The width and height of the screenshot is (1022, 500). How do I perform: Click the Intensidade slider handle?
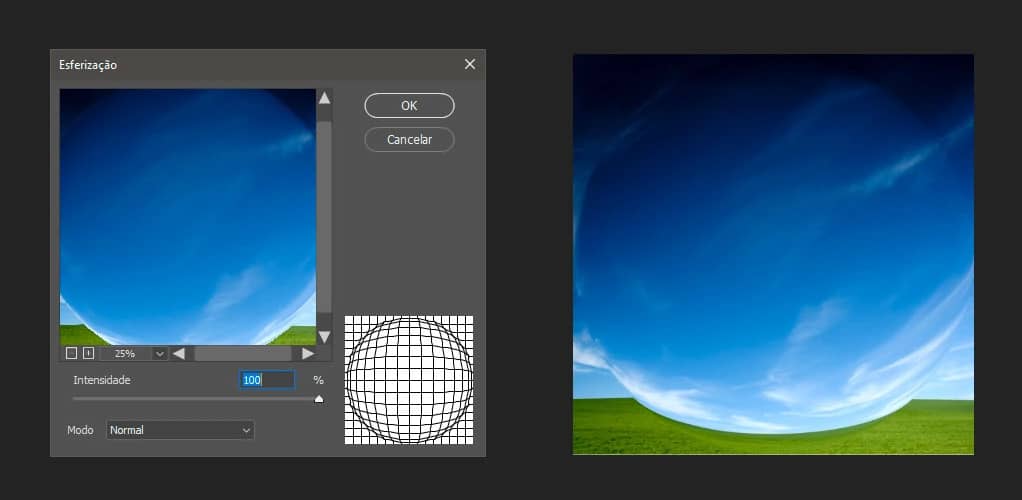click(x=319, y=399)
